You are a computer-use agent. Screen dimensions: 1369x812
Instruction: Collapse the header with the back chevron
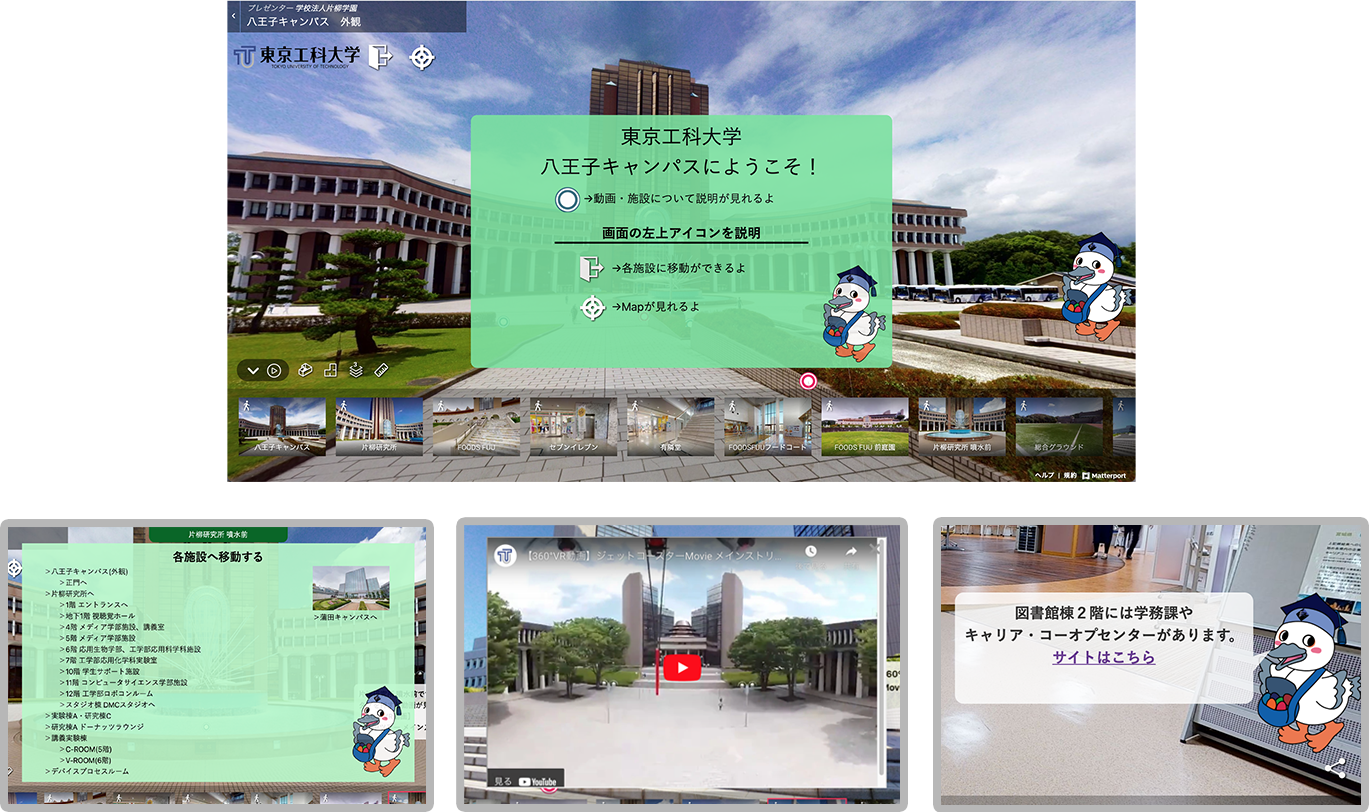pos(234,16)
